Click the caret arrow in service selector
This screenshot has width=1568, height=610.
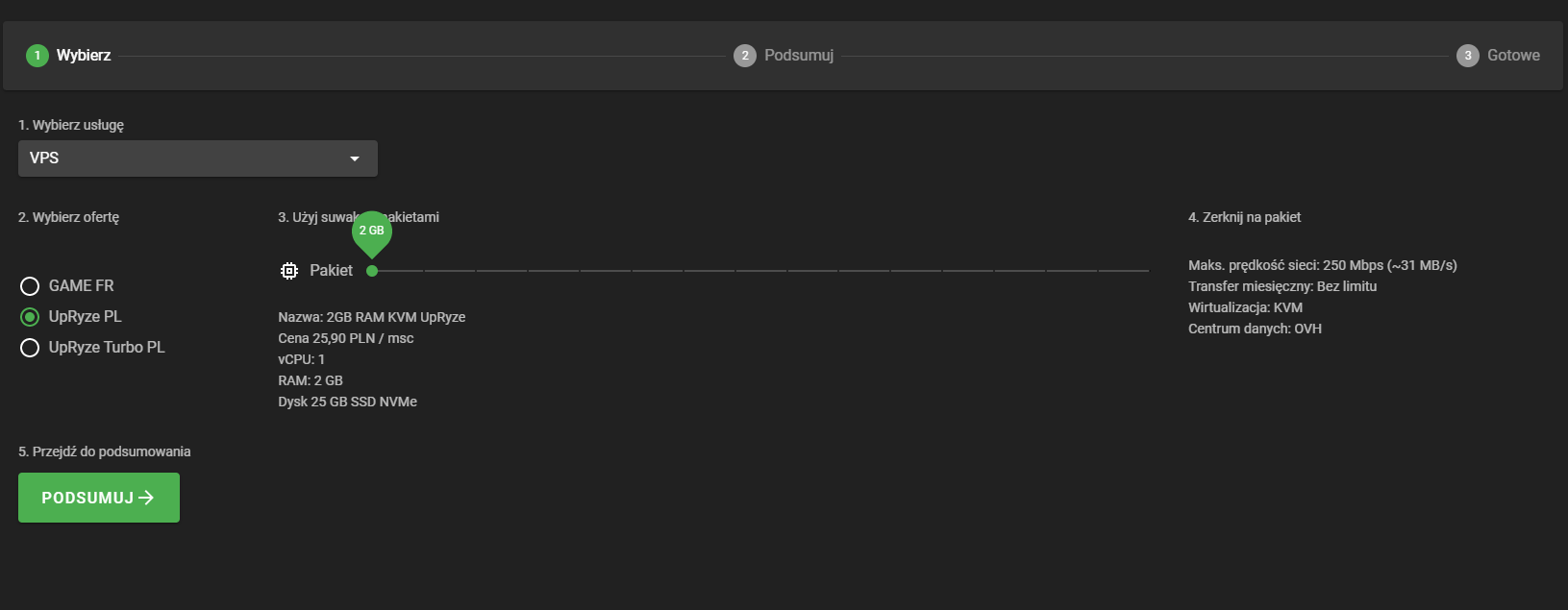point(355,159)
